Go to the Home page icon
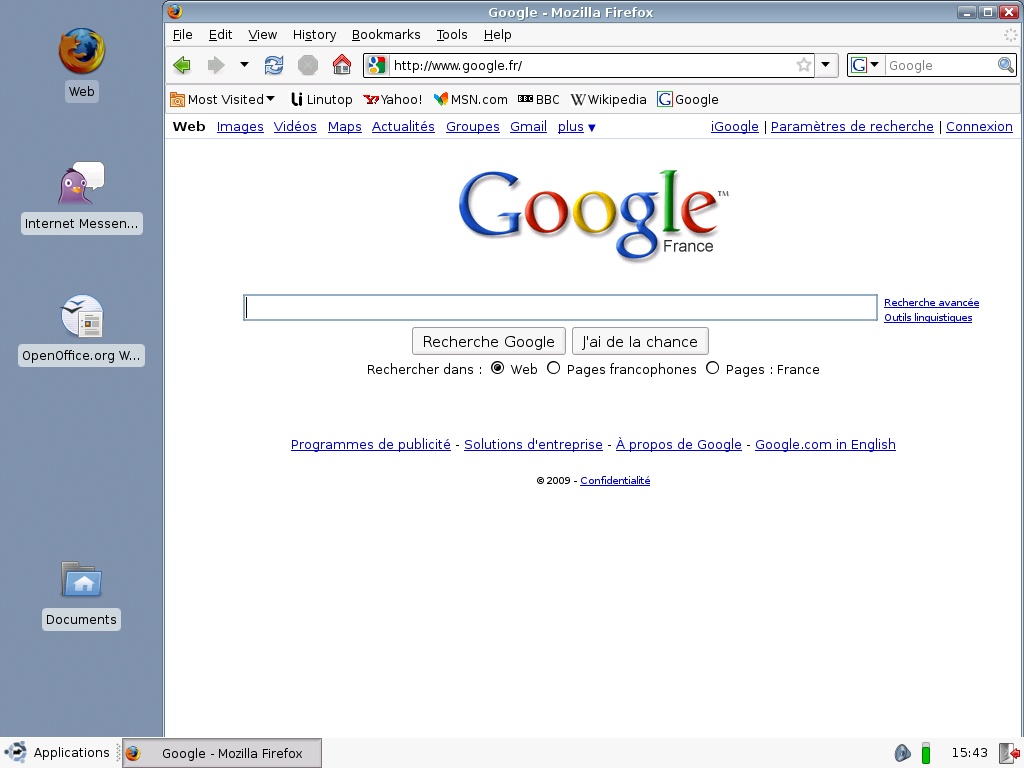The width and height of the screenshot is (1024, 768). (x=342, y=65)
